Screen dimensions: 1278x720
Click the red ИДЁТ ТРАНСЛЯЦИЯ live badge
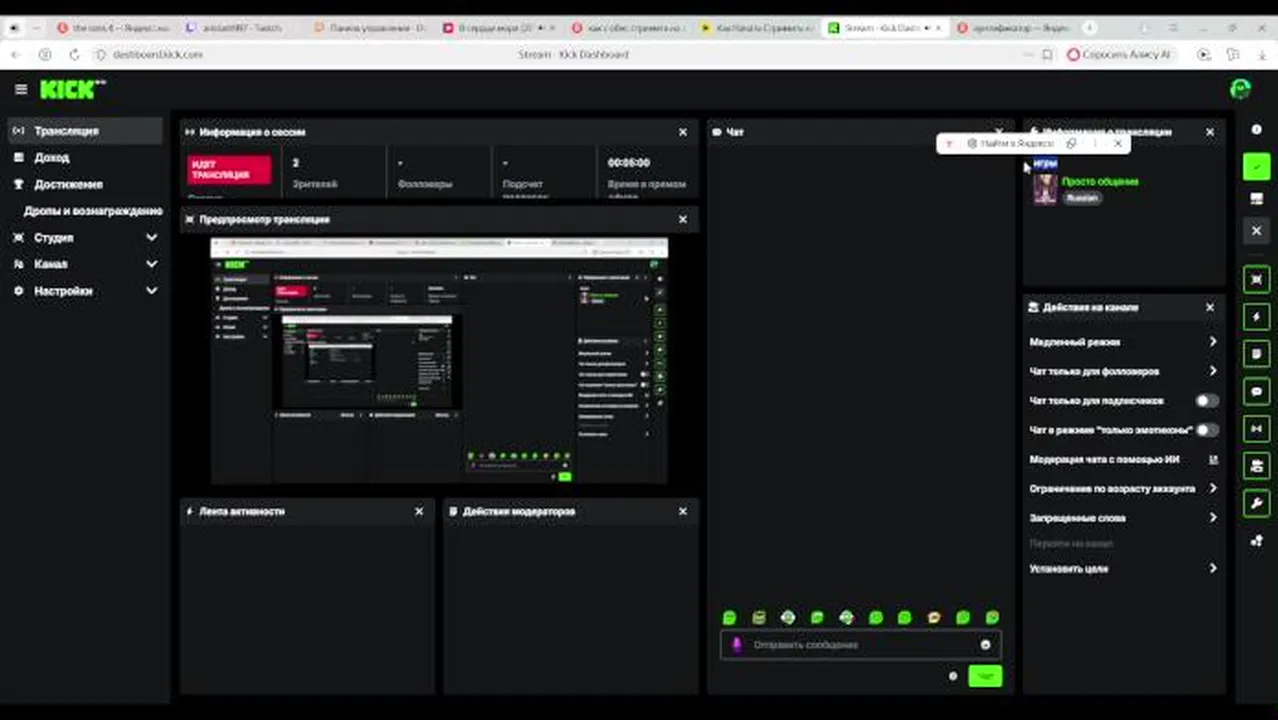coord(229,169)
